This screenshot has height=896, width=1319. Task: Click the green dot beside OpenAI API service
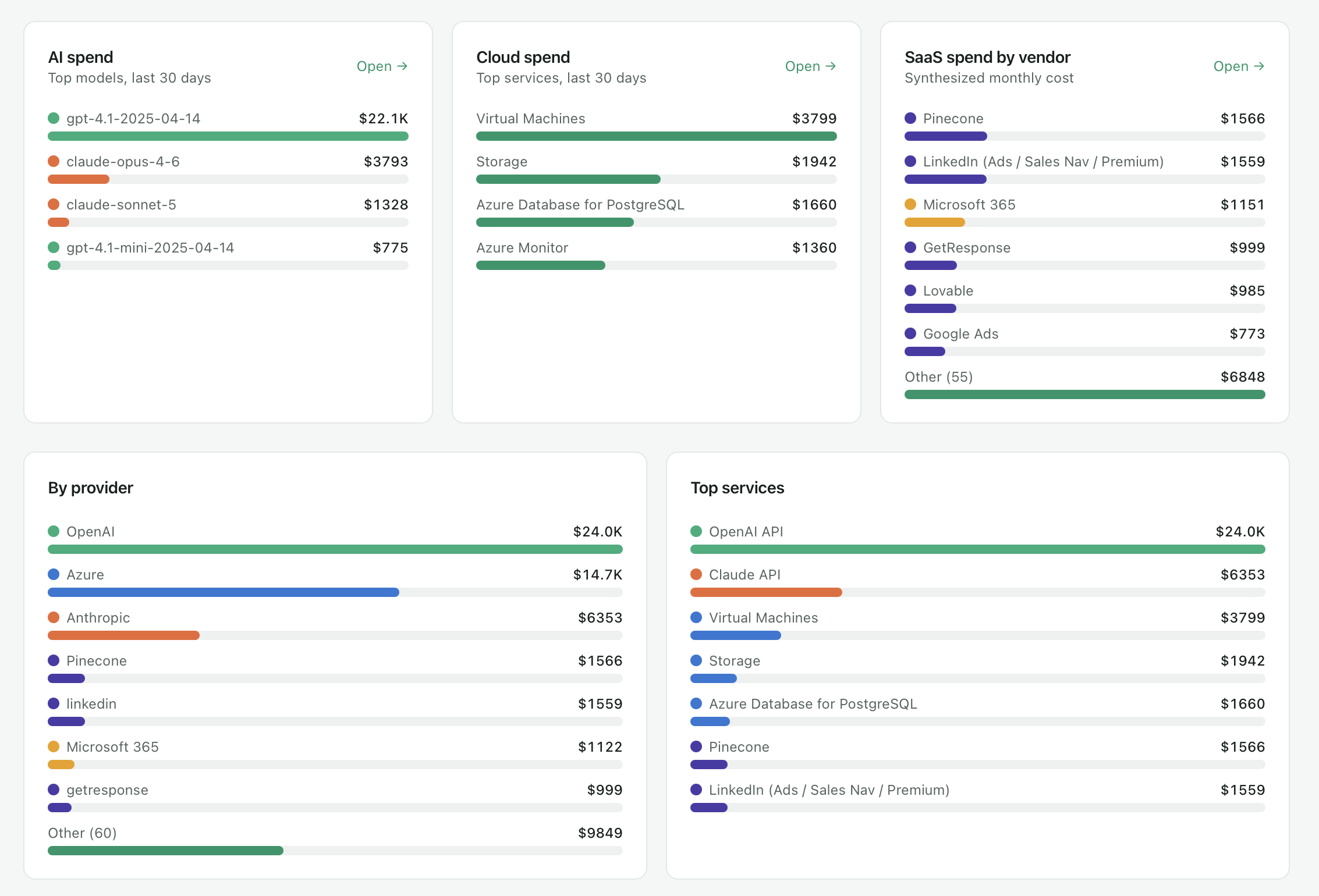pos(696,531)
